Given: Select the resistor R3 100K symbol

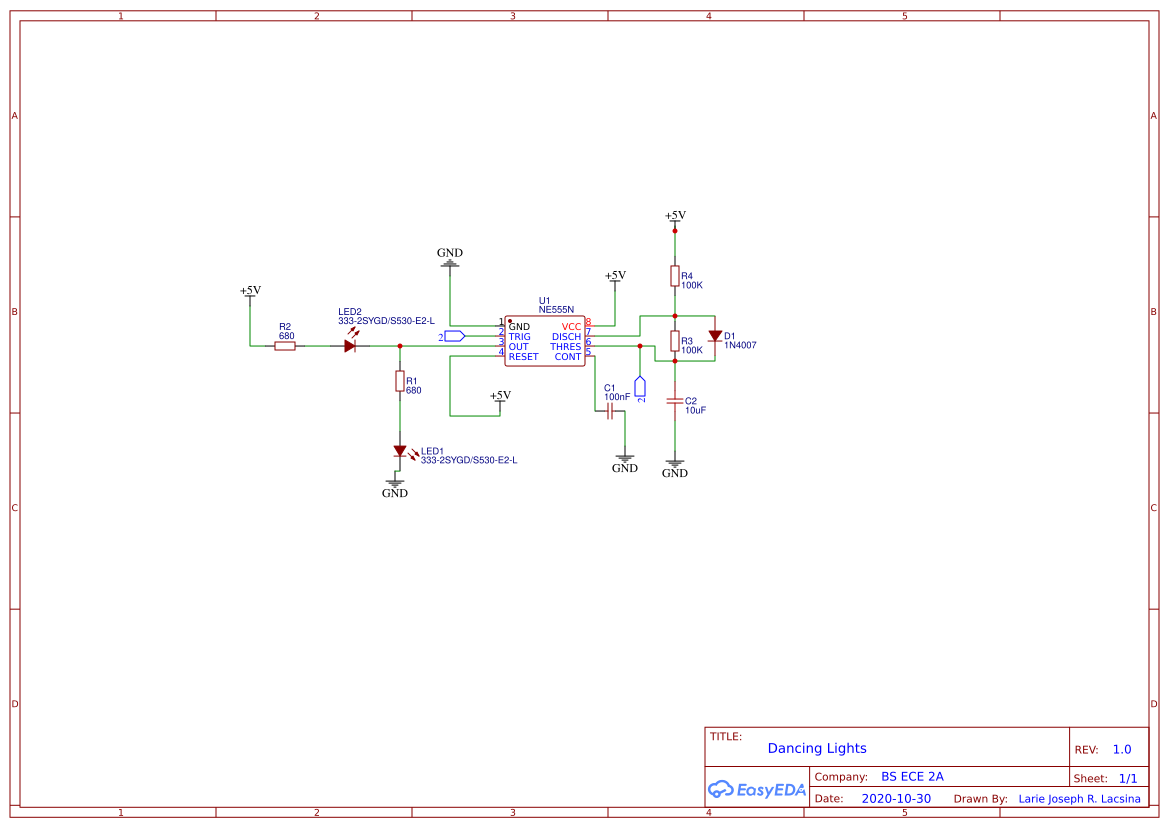Looking at the screenshot, I should point(676,340).
